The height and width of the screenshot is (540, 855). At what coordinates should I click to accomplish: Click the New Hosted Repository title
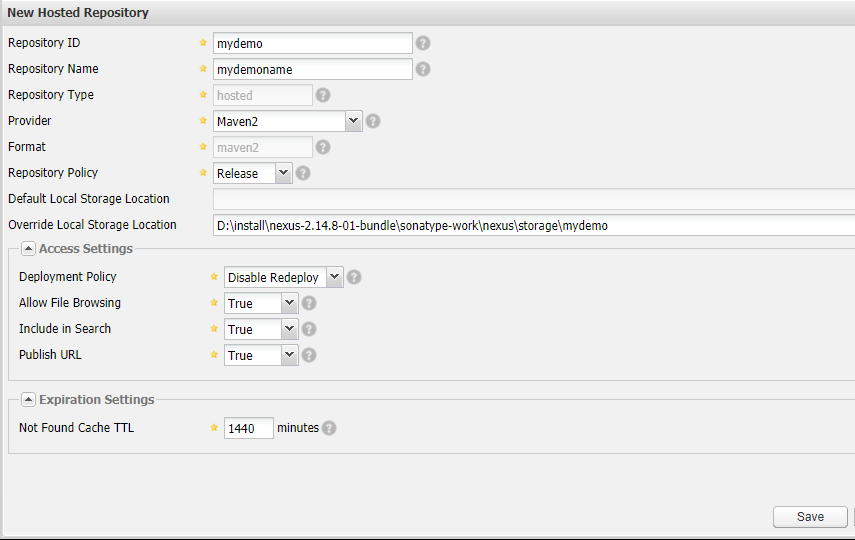pyautogui.click(x=78, y=13)
